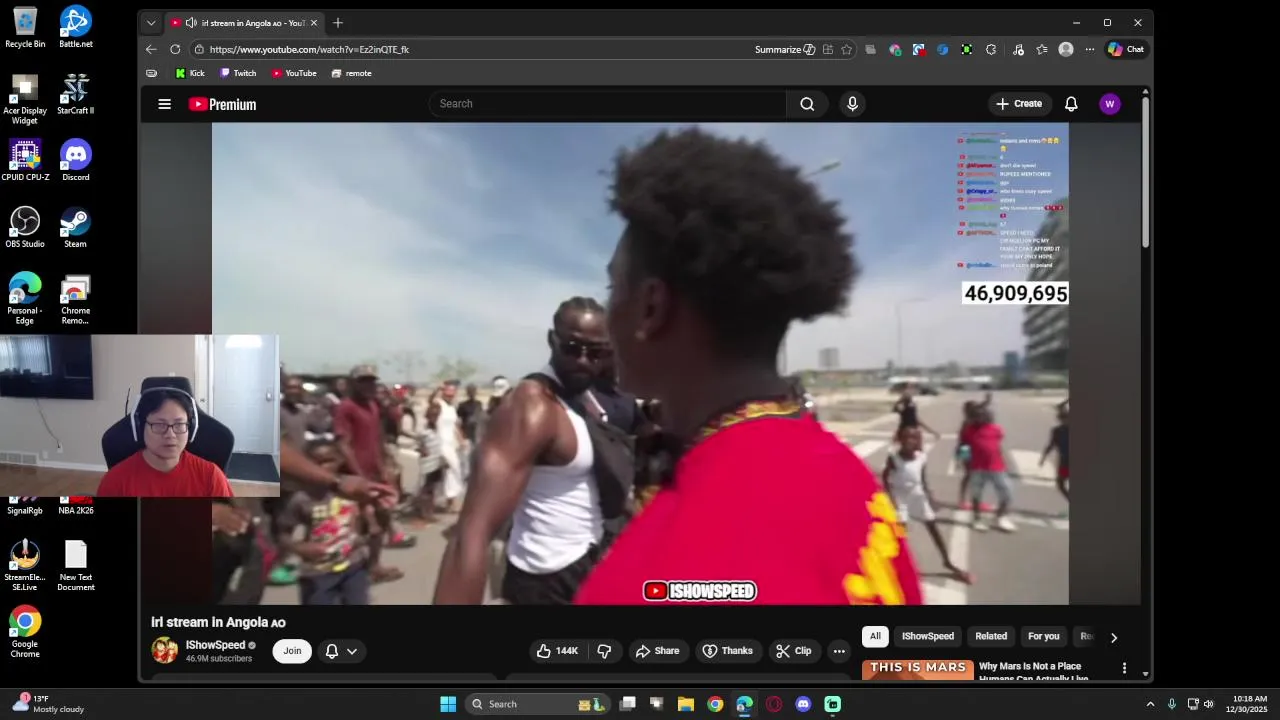Go back using browser back arrow
The height and width of the screenshot is (720, 1280).
(151, 49)
